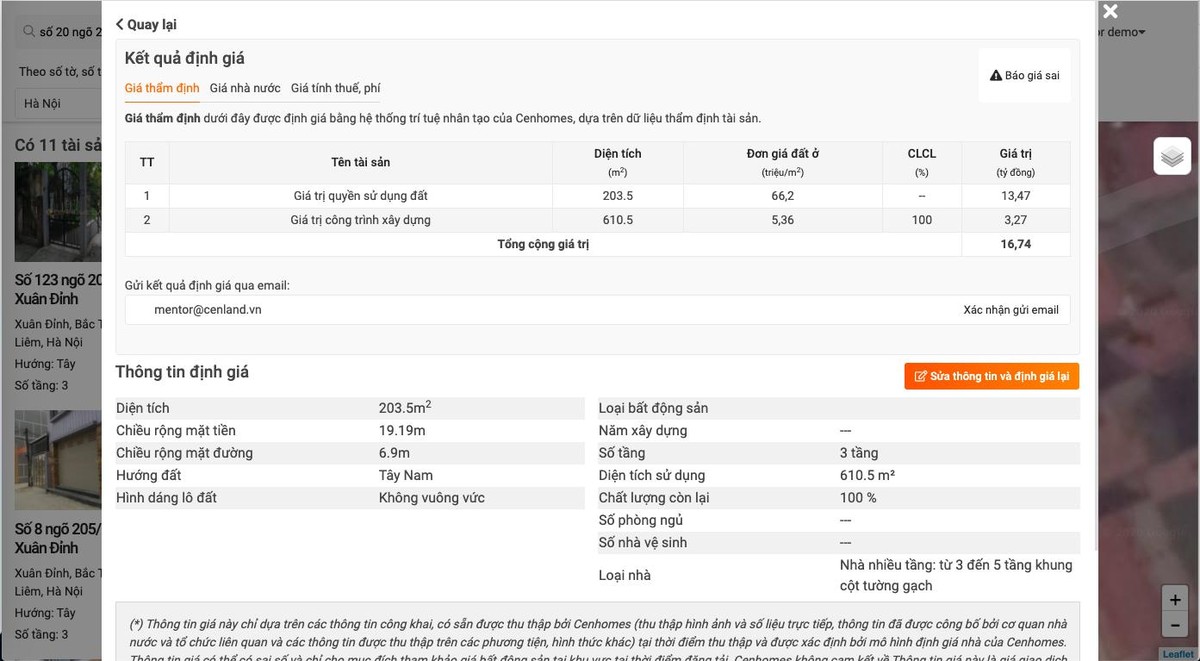Zoom the map in with the plus control
The width and height of the screenshot is (1200, 661).
[1174, 602]
